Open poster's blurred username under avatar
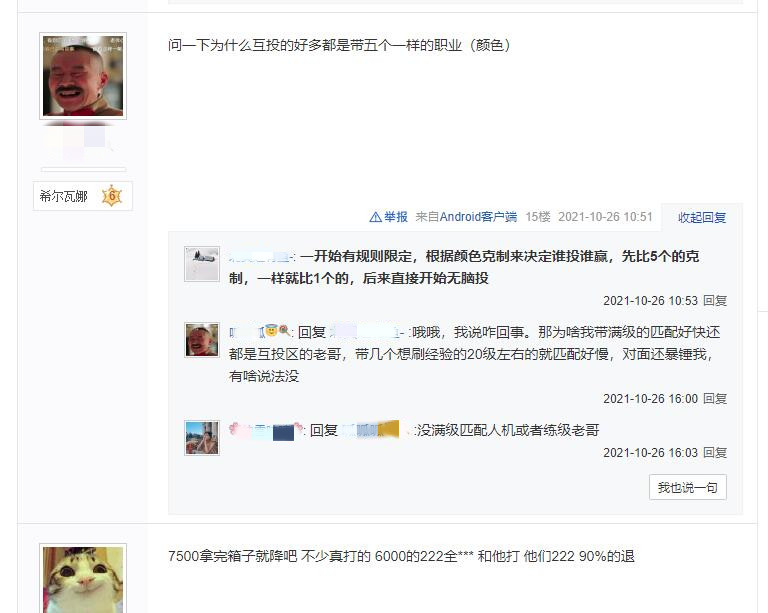 coord(78,142)
